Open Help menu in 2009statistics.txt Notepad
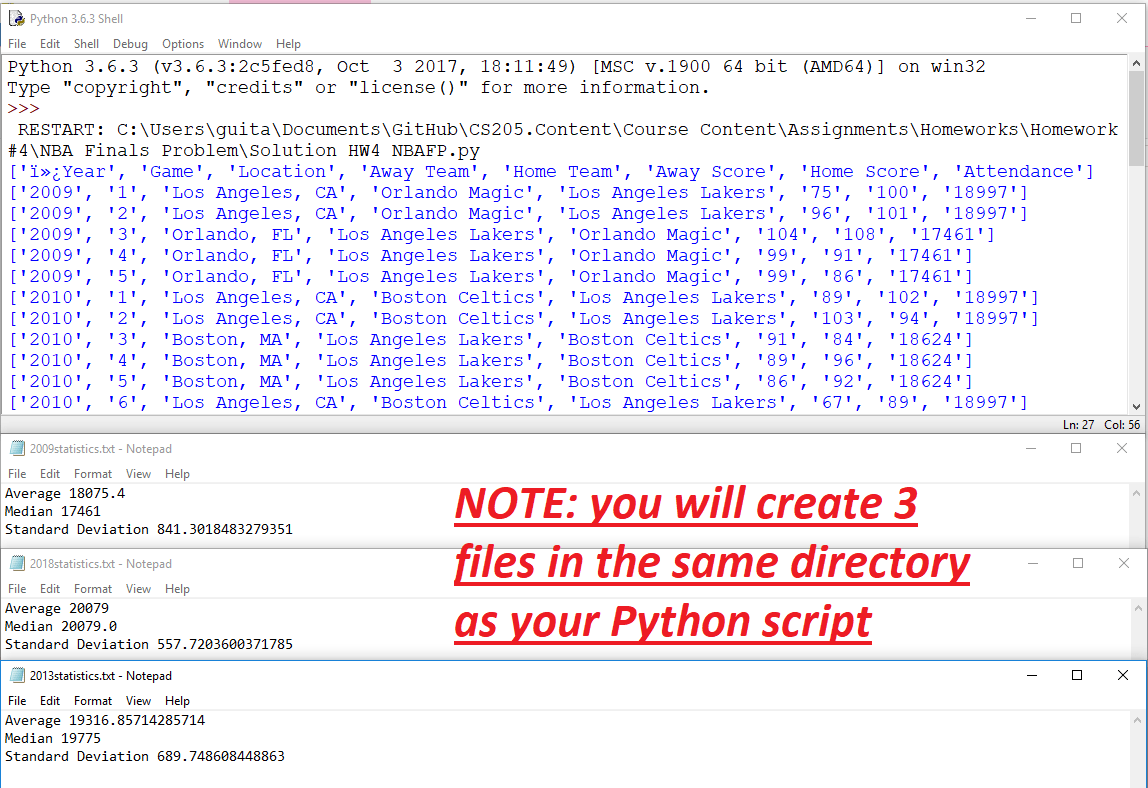 177,474
